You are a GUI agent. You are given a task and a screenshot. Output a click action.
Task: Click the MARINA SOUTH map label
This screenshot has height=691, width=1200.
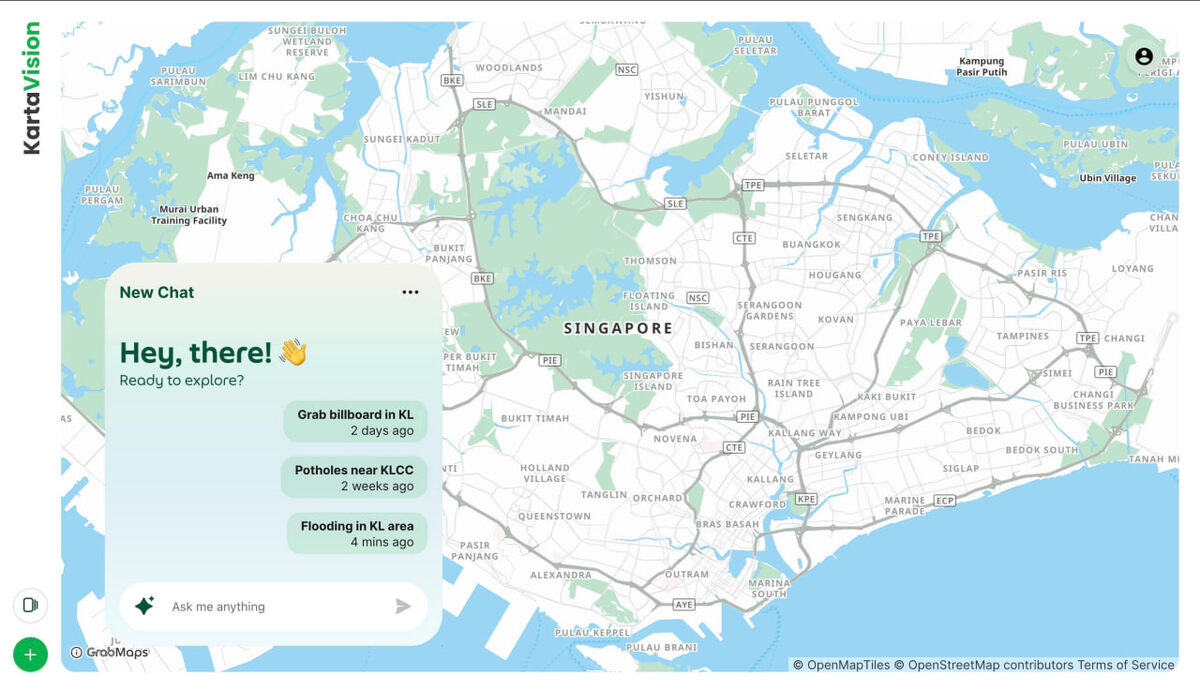pyautogui.click(x=769, y=588)
